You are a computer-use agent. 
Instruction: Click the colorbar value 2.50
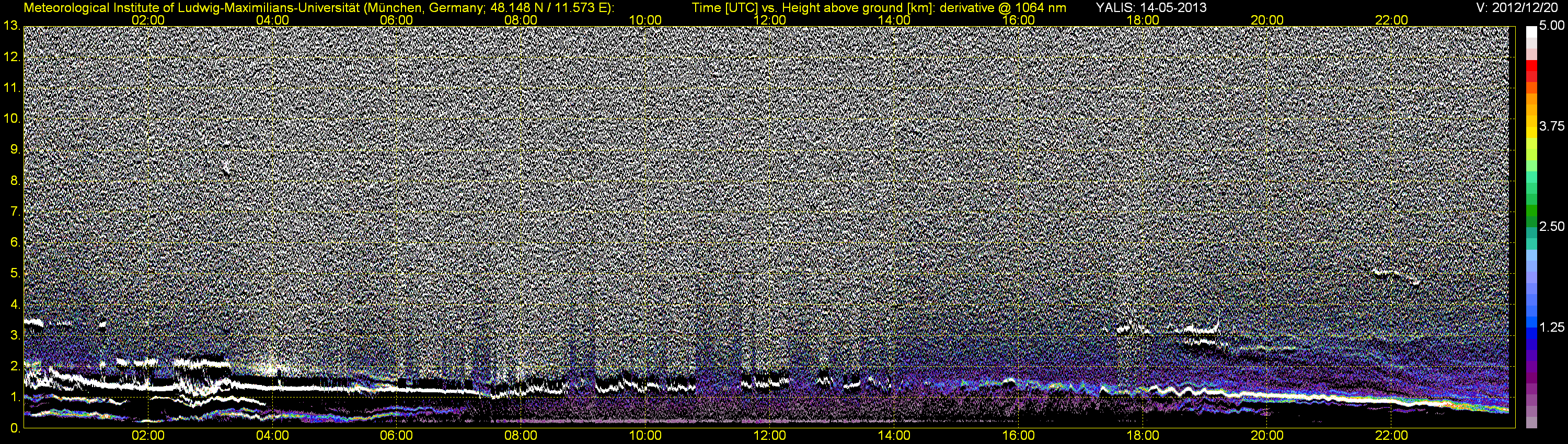(1552, 226)
